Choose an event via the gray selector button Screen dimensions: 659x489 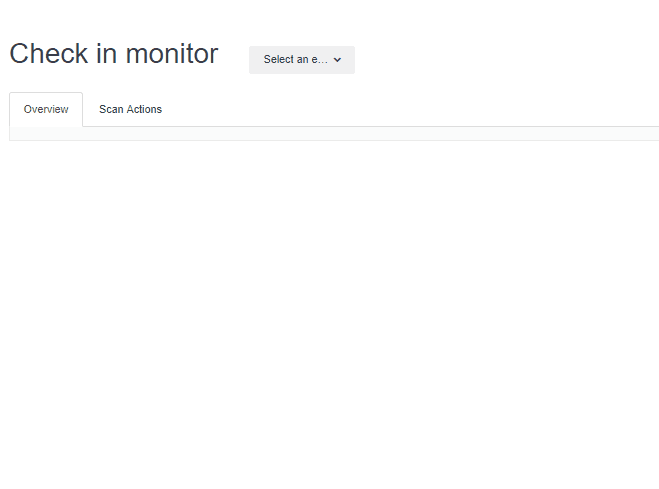(302, 60)
